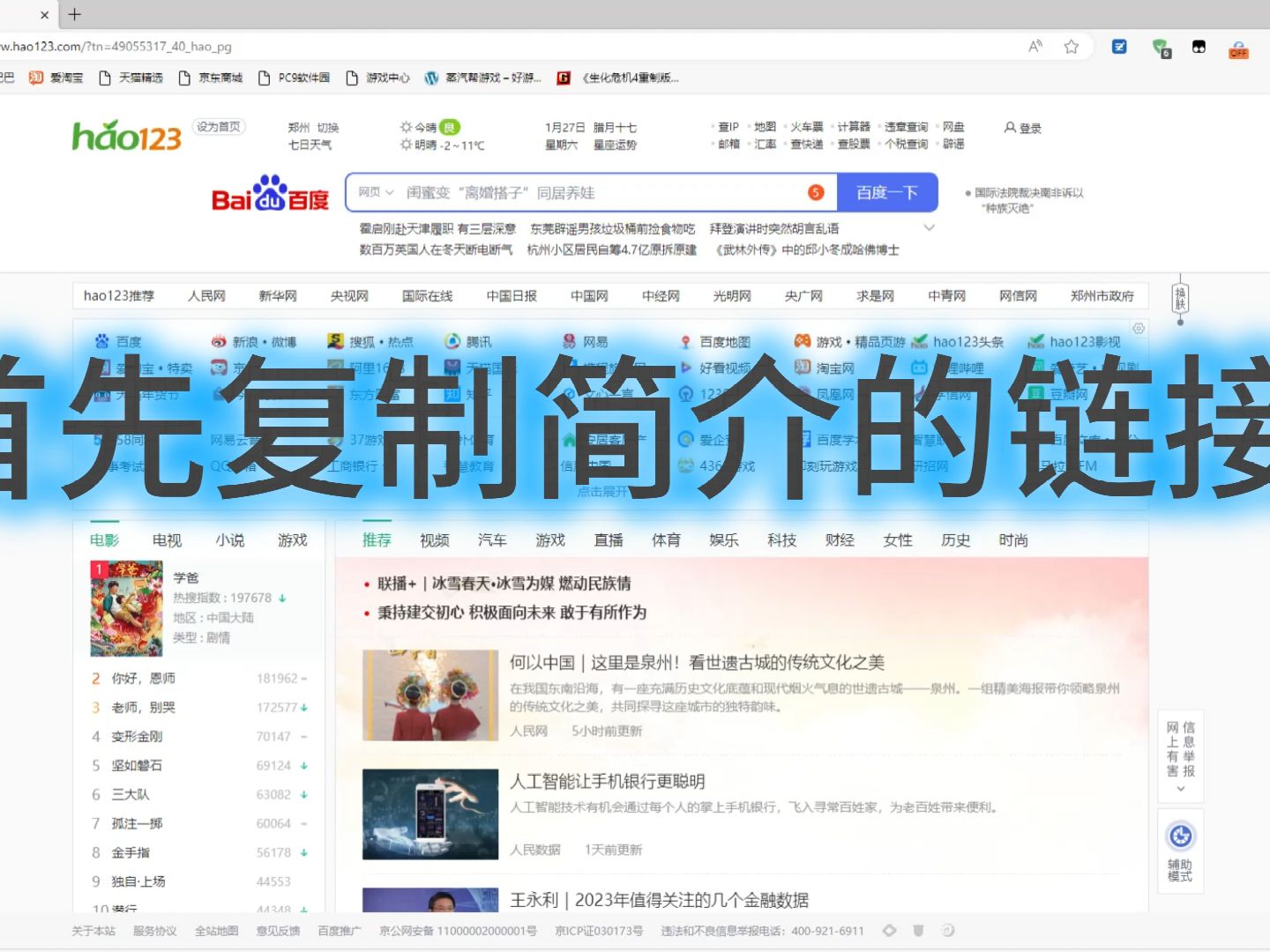Open 网易 site link
Screen dimensions: 1270x952
(x=586, y=341)
